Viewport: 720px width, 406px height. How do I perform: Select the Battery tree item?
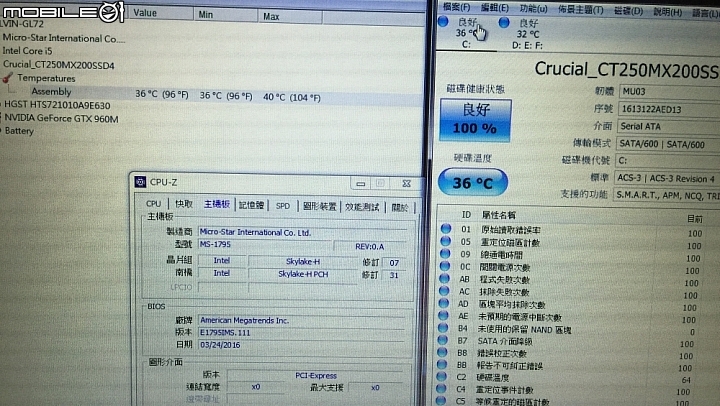19,131
